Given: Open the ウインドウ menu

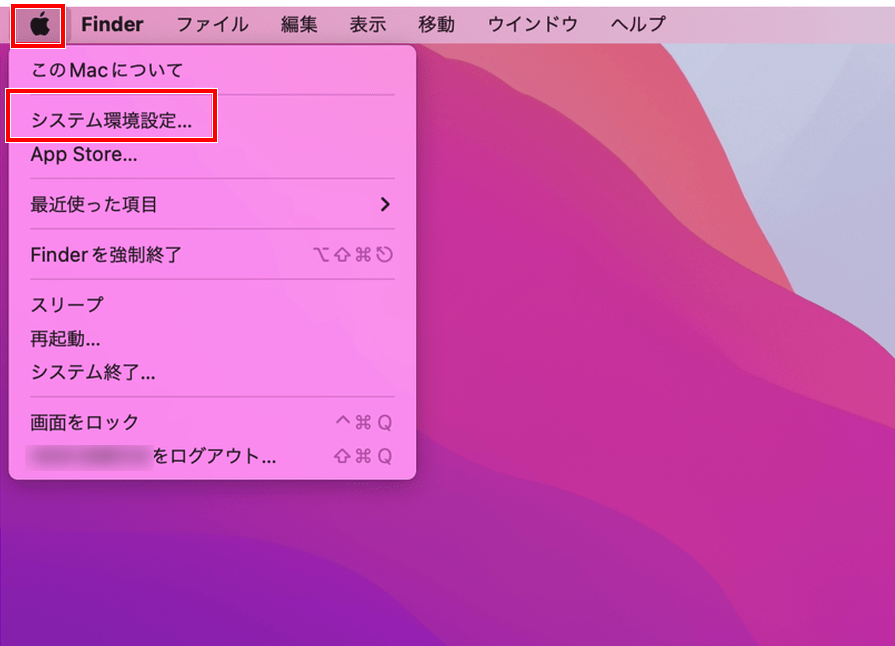Looking at the screenshot, I should [533, 25].
